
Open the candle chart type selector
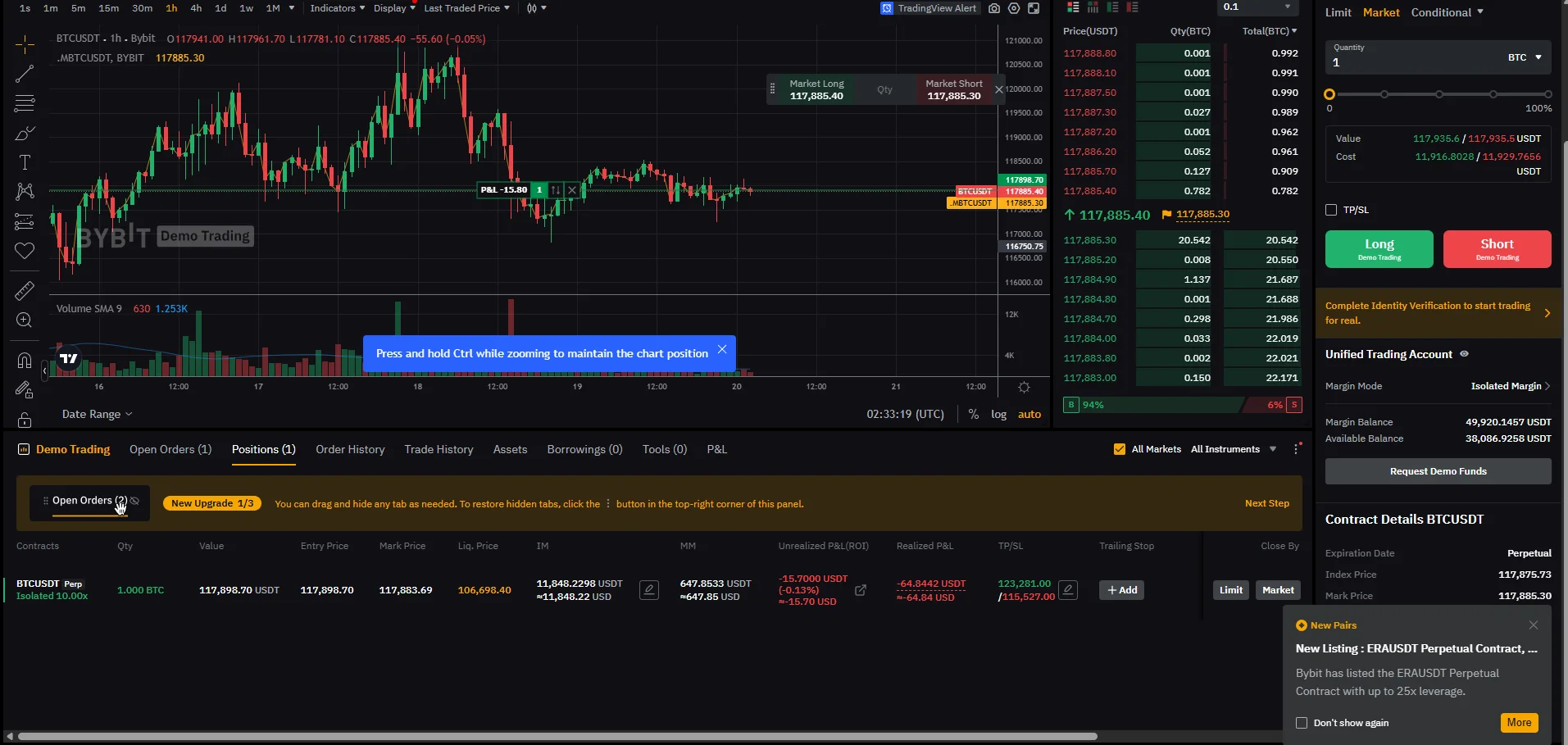536,8
